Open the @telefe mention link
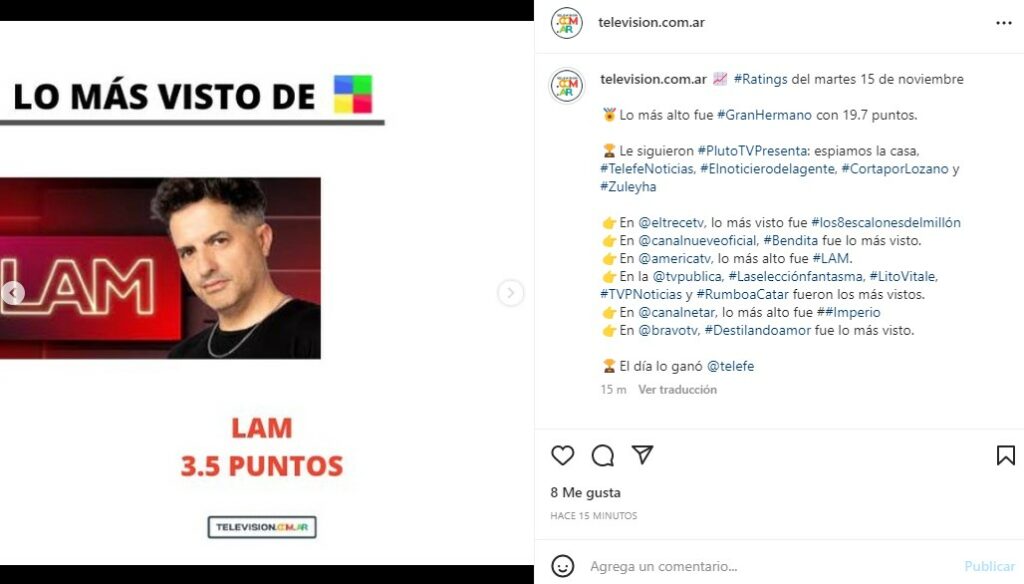This screenshot has width=1024, height=584. [730, 366]
